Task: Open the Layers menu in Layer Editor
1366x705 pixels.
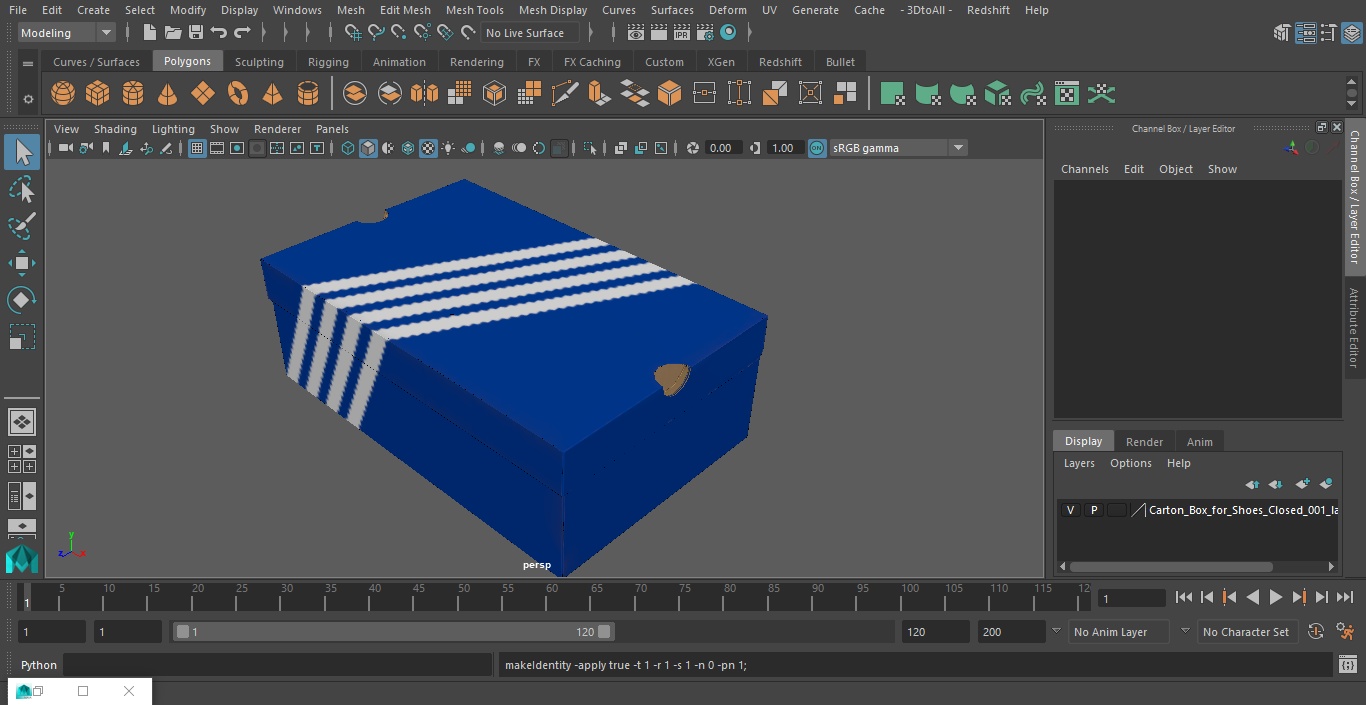Action: click(1078, 463)
